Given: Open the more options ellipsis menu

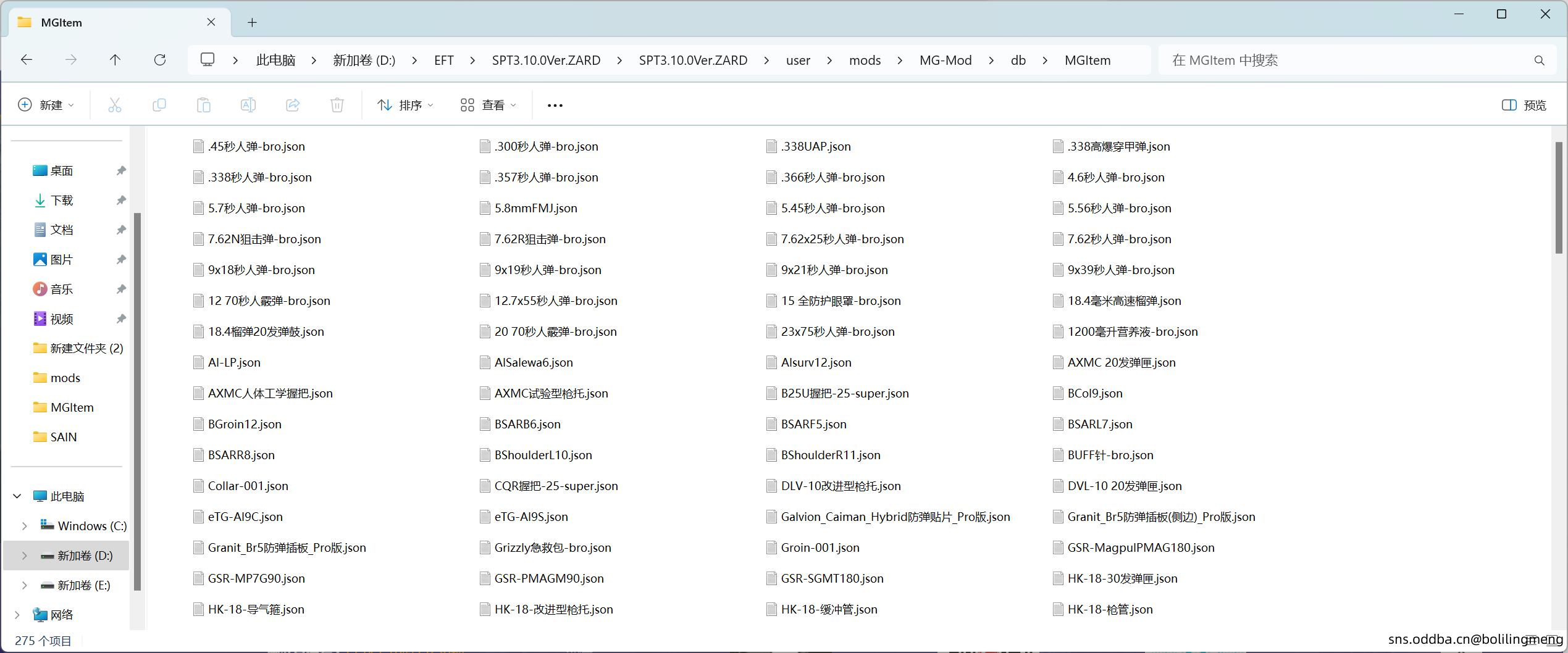Looking at the screenshot, I should 555,105.
